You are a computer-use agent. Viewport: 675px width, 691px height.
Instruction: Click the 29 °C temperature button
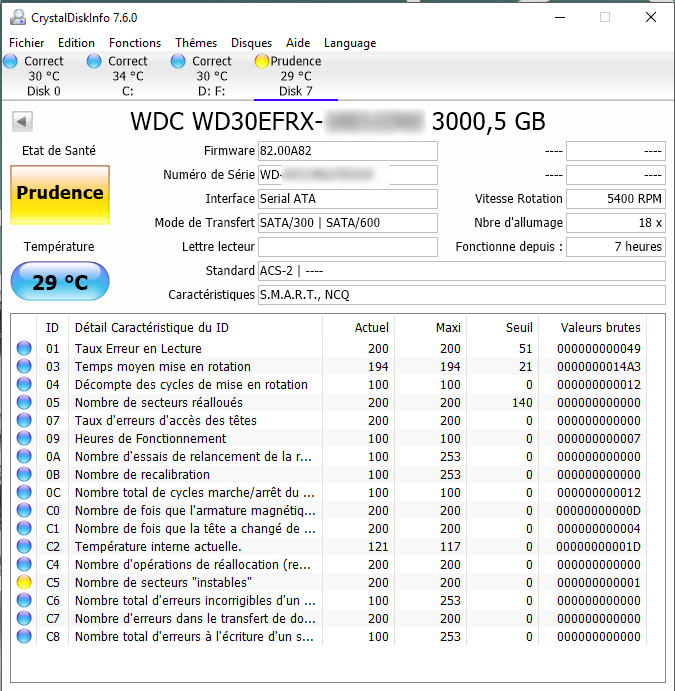60,281
